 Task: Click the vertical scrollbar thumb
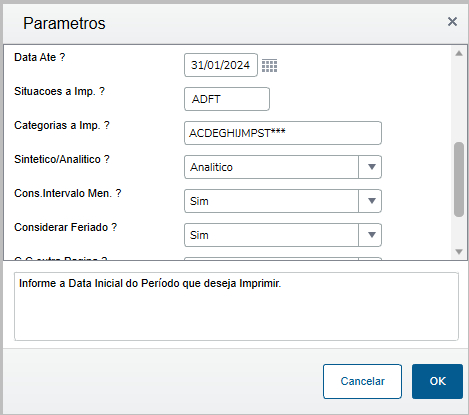click(459, 180)
